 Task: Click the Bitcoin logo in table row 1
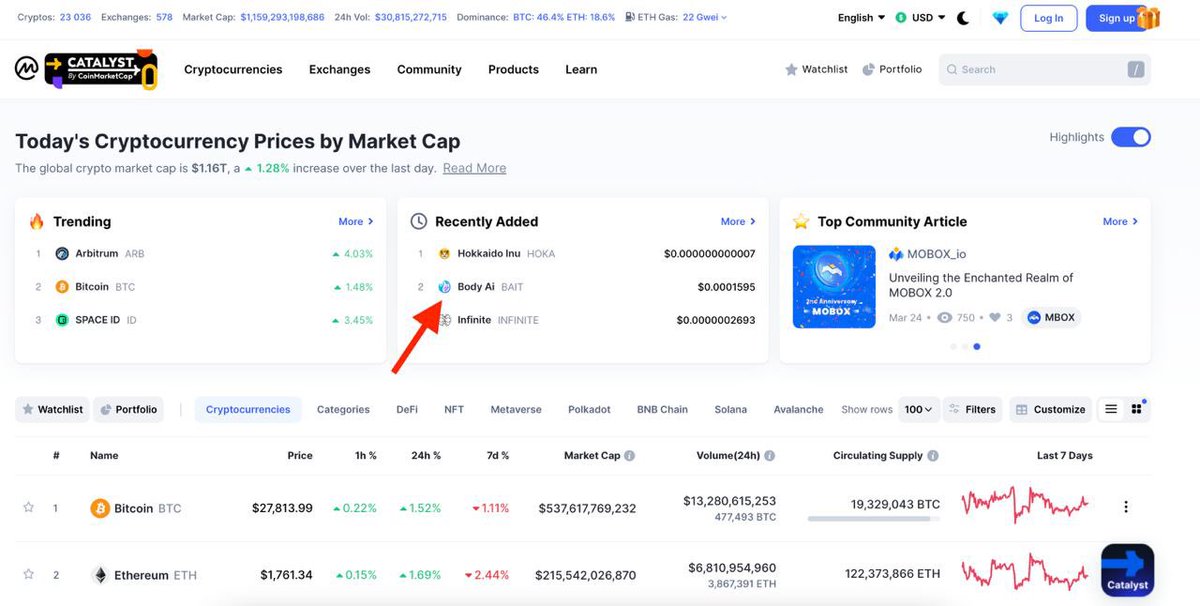click(100, 508)
